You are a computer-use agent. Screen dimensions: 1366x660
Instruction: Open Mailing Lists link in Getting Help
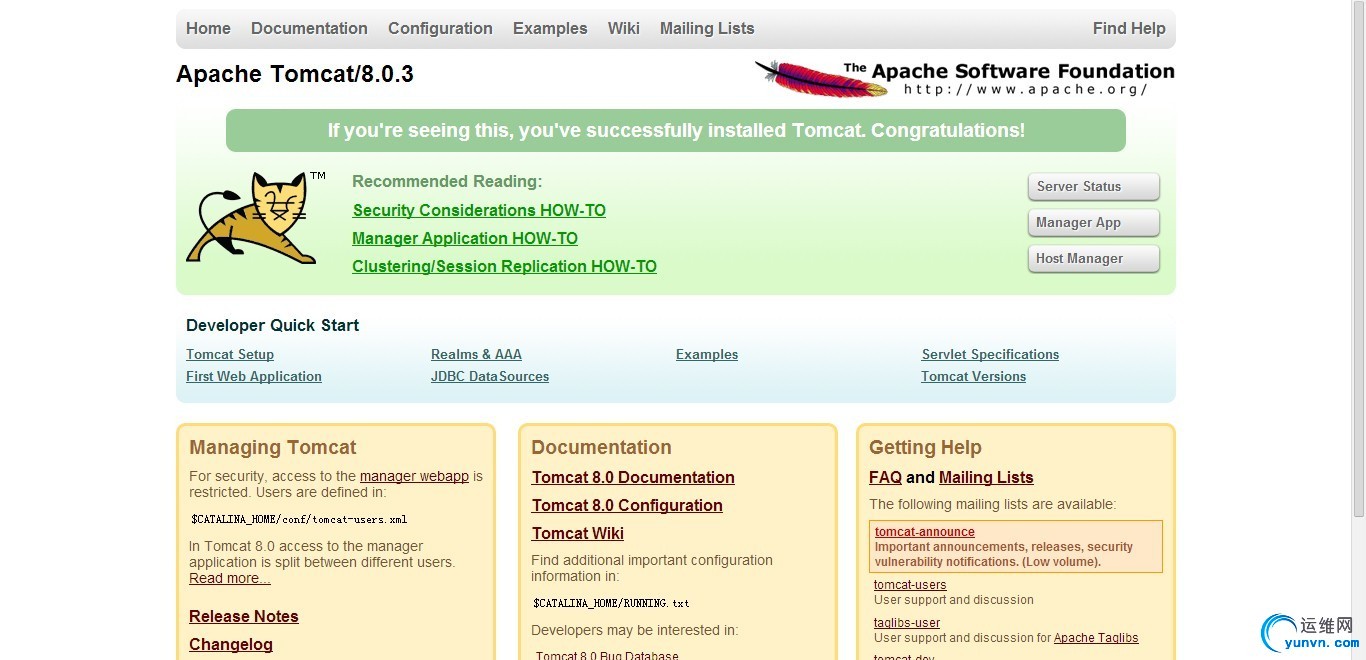[986, 477]
